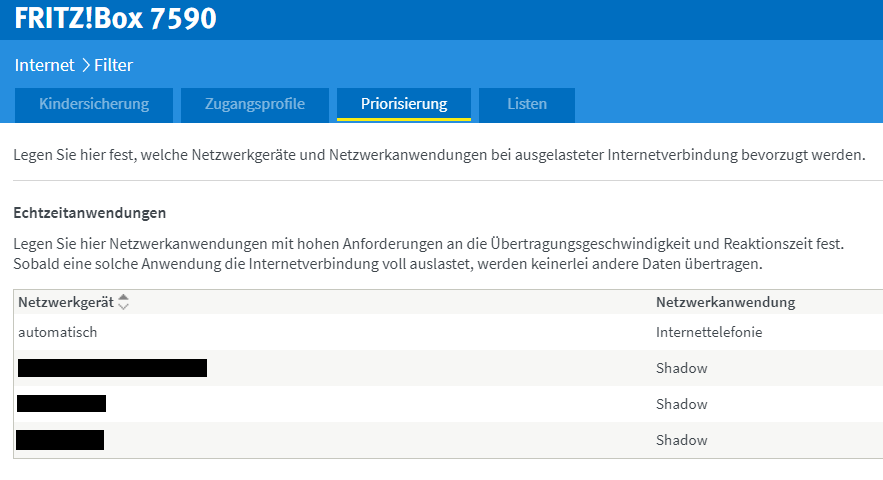The image size is (883, 480).
Task: Click the Filter breadcrumb item
Action: click(113, 65)
